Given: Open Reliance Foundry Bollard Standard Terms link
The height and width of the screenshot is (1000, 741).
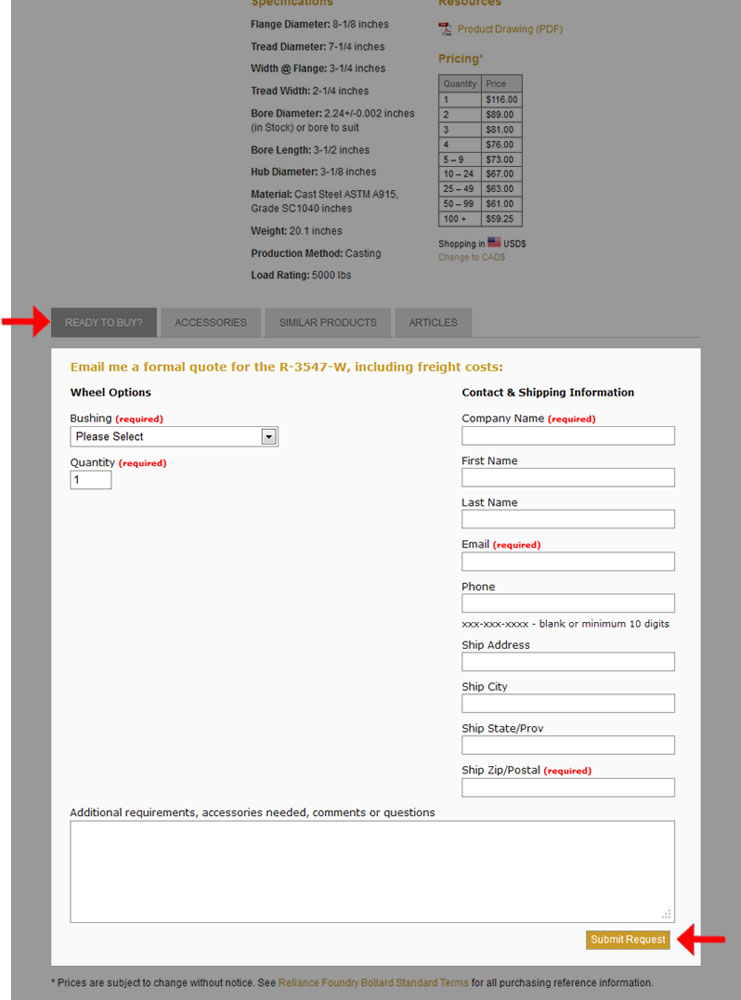Looking at the screenshot, I should click(373, 983).
